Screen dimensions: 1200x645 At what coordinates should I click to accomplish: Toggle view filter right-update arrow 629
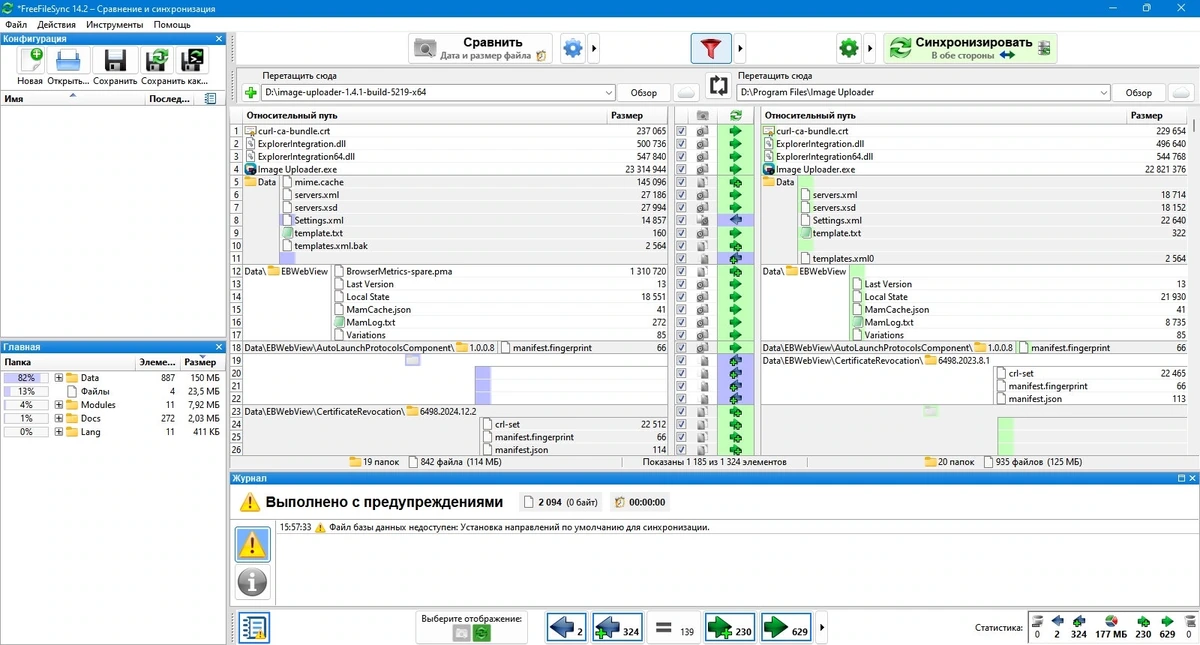(786, 628)
